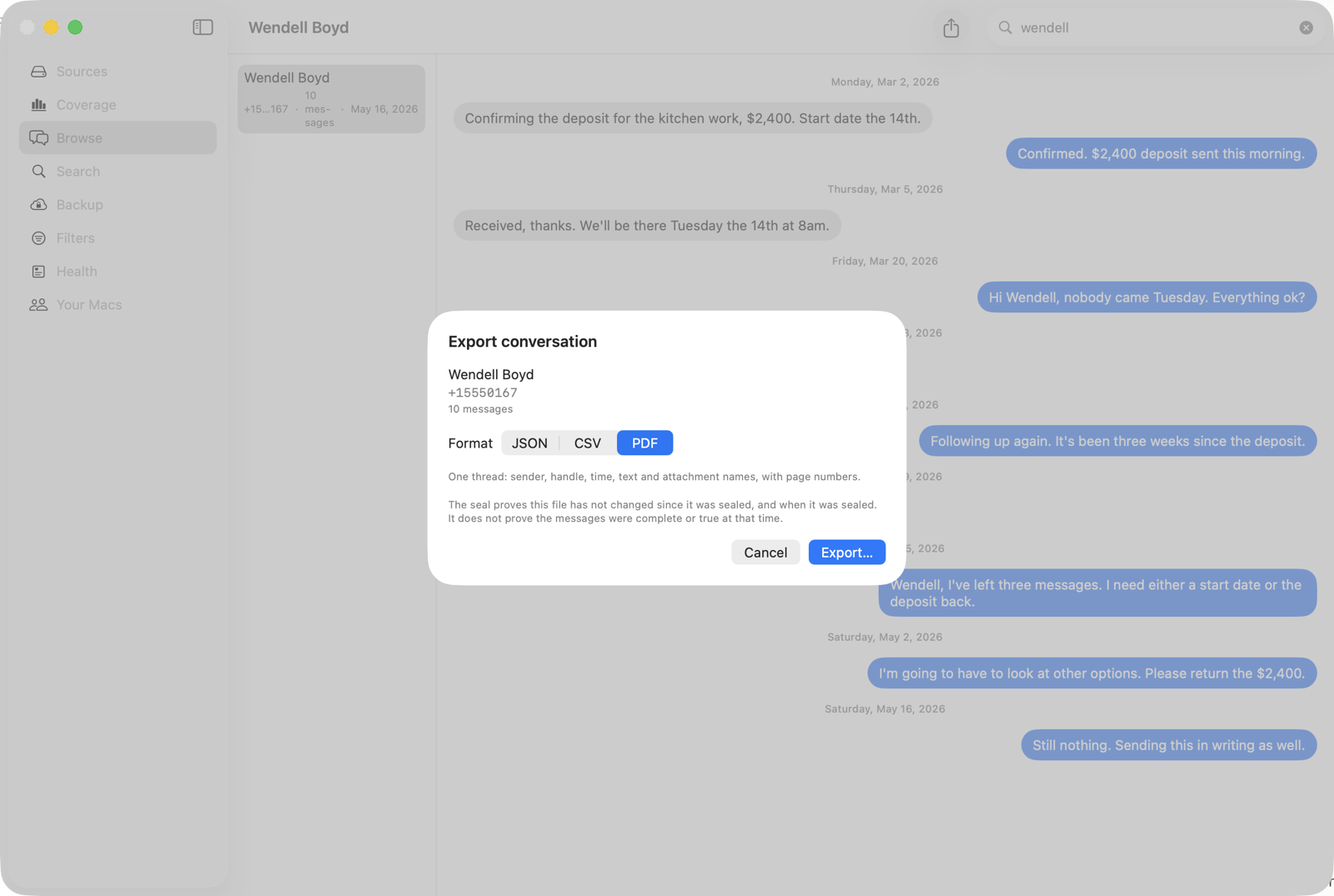Go to Search in the sidebar
Image resolution: width=1334 pixels, height=896 pixels.
click(118, 172)
